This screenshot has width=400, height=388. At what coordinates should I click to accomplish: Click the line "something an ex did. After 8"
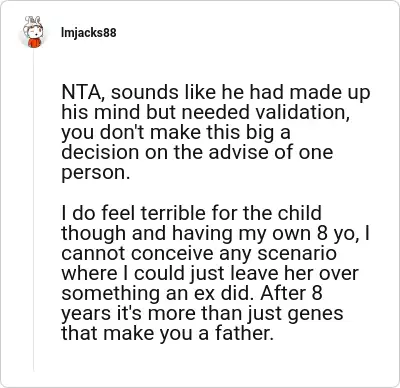click(x=192, y=293)
